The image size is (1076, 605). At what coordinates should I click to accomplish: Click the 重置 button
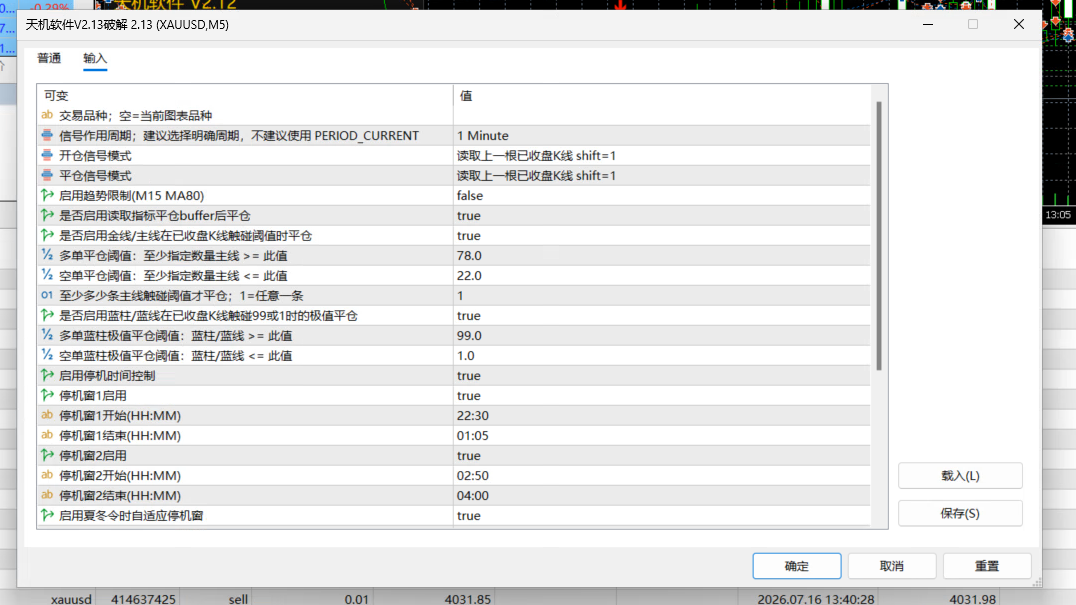(x=987, y=566)
